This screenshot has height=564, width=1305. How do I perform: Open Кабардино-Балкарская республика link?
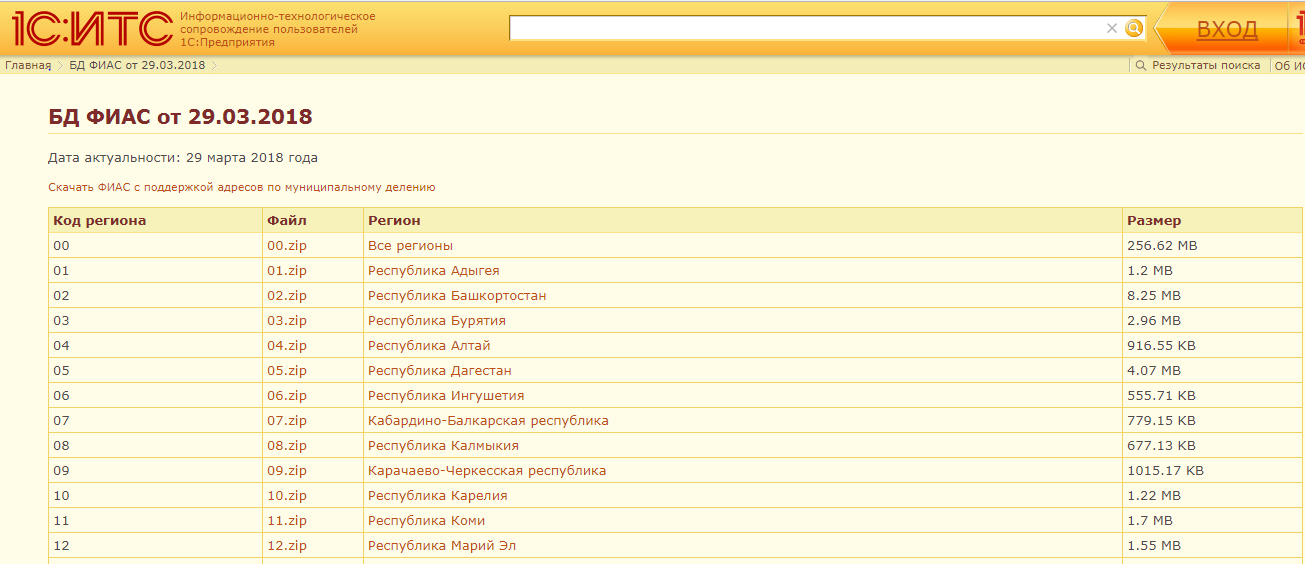[x=488, y=420]
